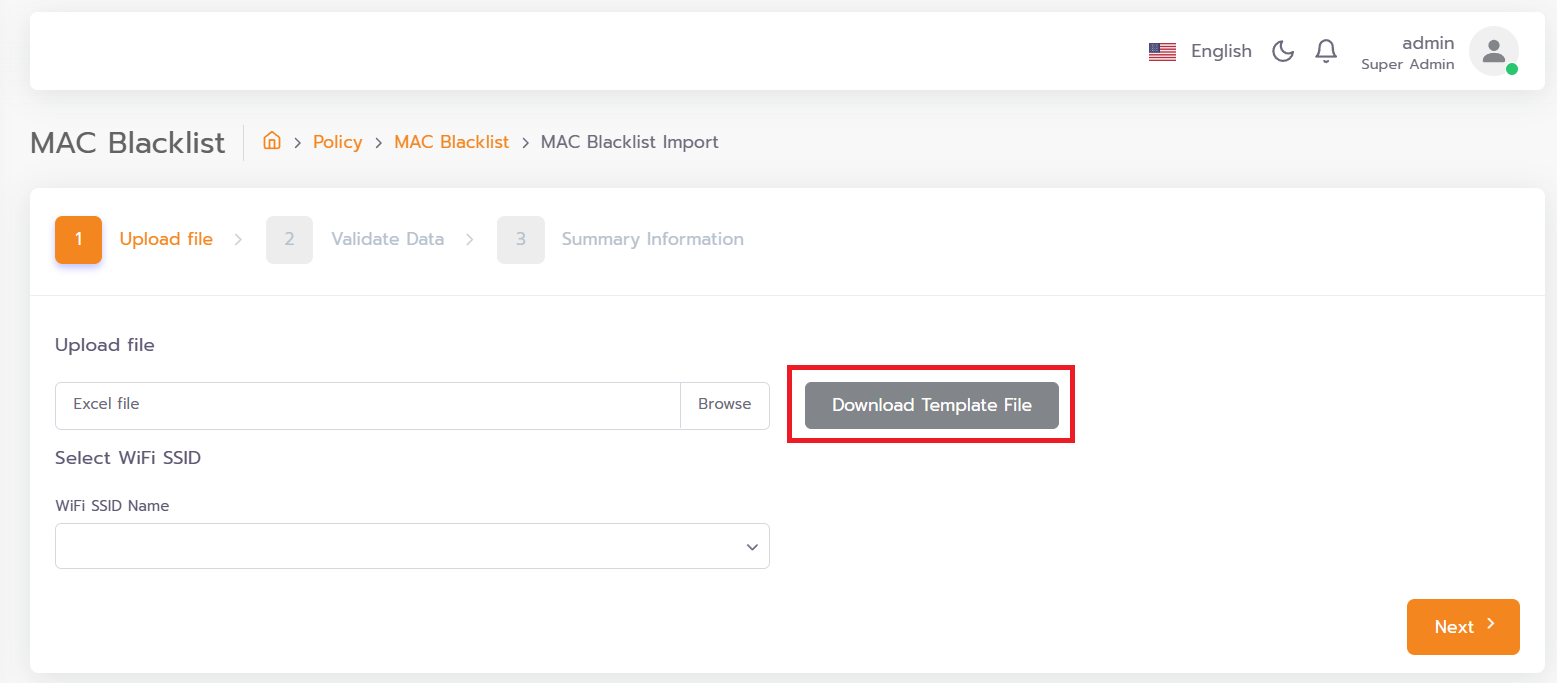Click the admin user avatar
This screenshot has height=683, width=1557.
(1494, 51)
